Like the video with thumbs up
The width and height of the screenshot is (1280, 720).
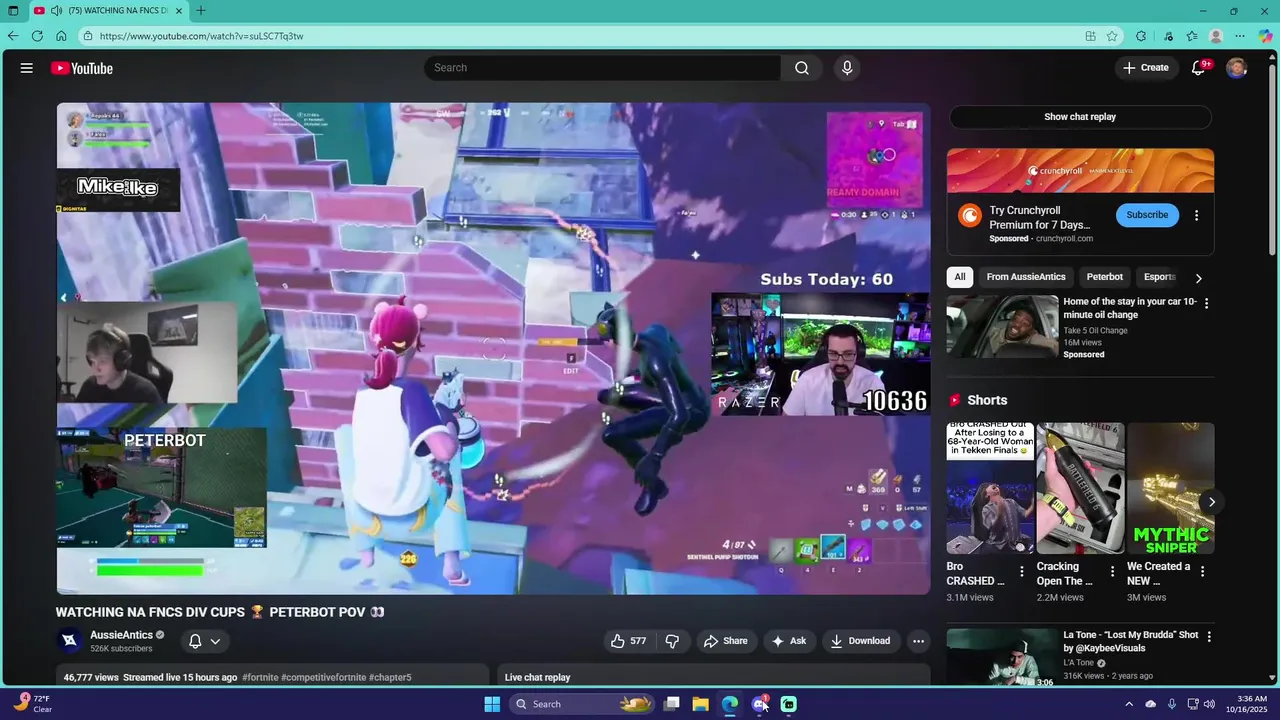pyautogui.click(x=629, y=641)
